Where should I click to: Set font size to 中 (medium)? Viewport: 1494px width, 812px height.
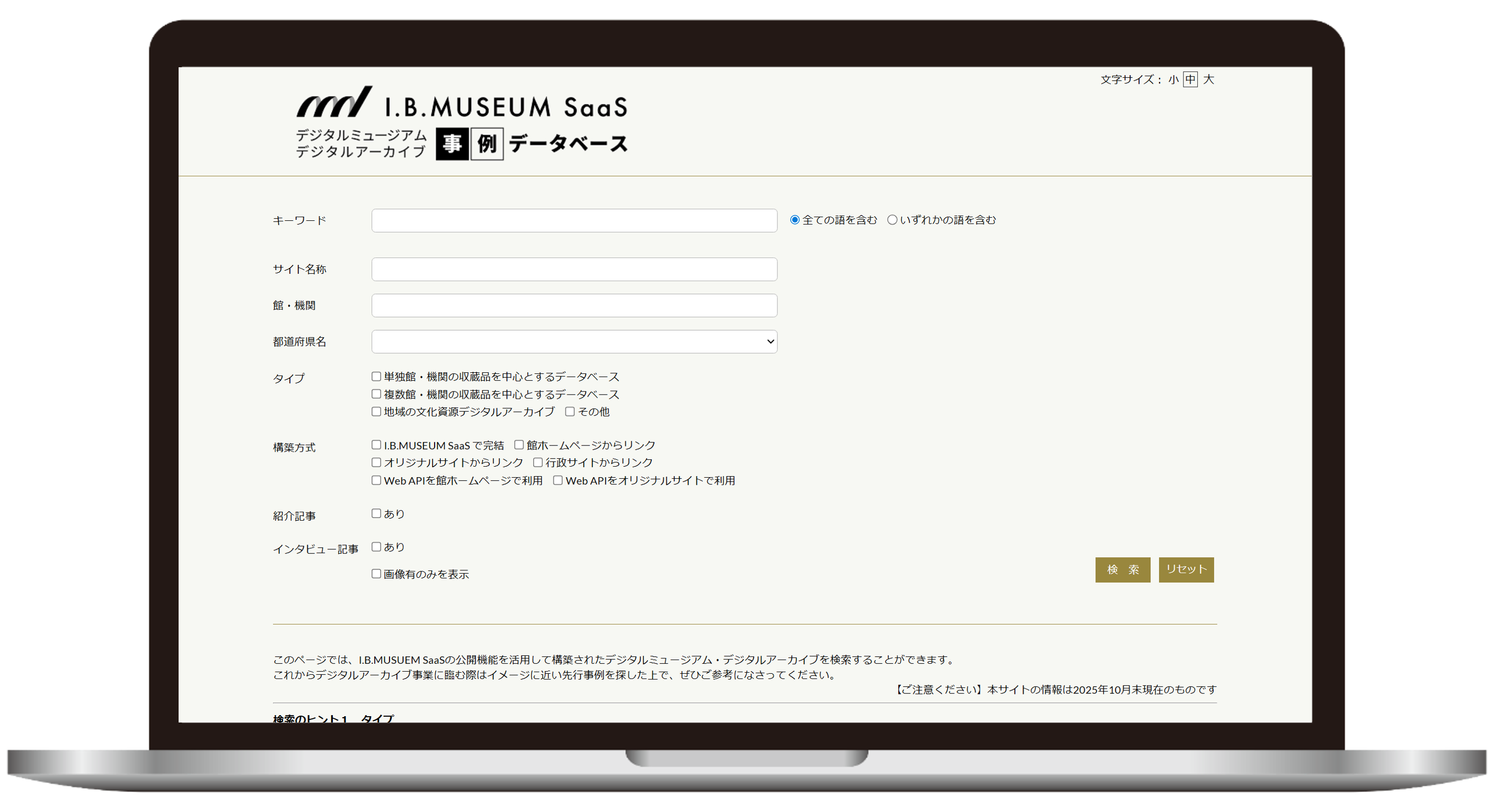pos(1190,79)
